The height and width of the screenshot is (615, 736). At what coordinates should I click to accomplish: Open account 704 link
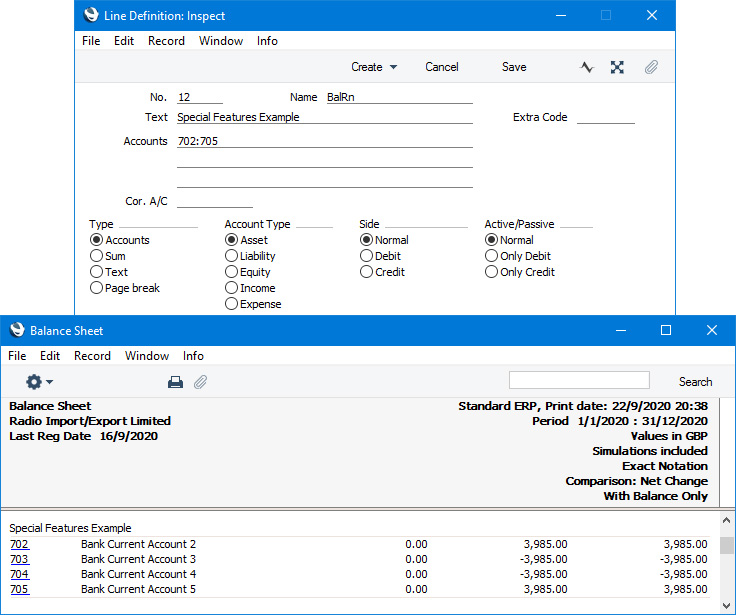pos(19,574)
